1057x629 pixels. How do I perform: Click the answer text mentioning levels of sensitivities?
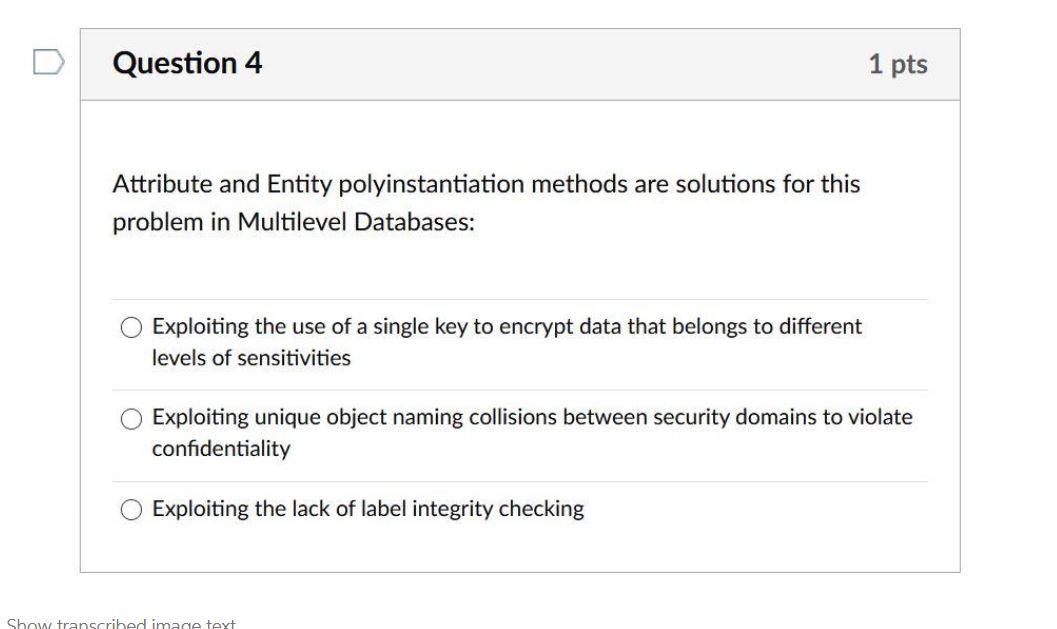pos(250,356)
